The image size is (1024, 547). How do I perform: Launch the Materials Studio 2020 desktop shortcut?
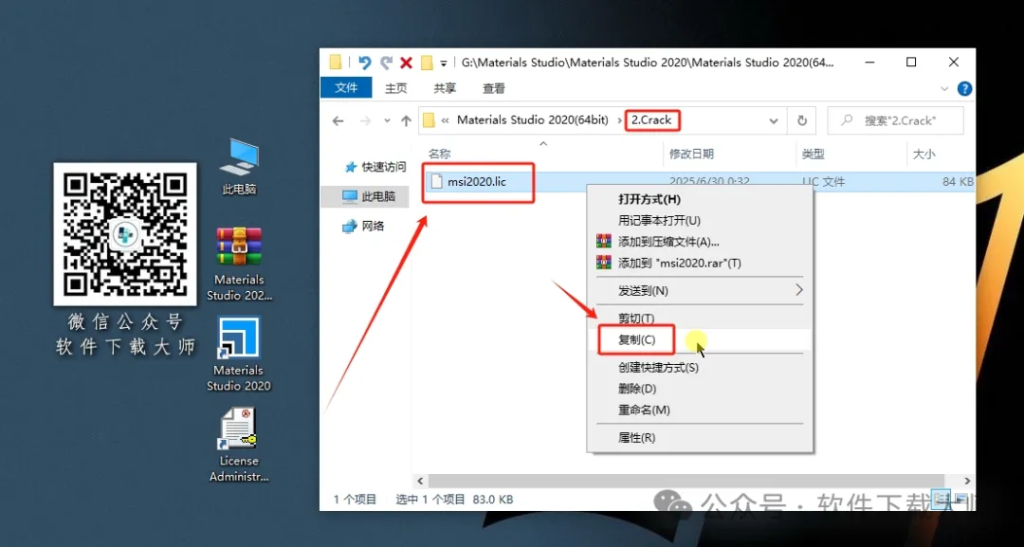pyautogui.click(x=239, y=354)
